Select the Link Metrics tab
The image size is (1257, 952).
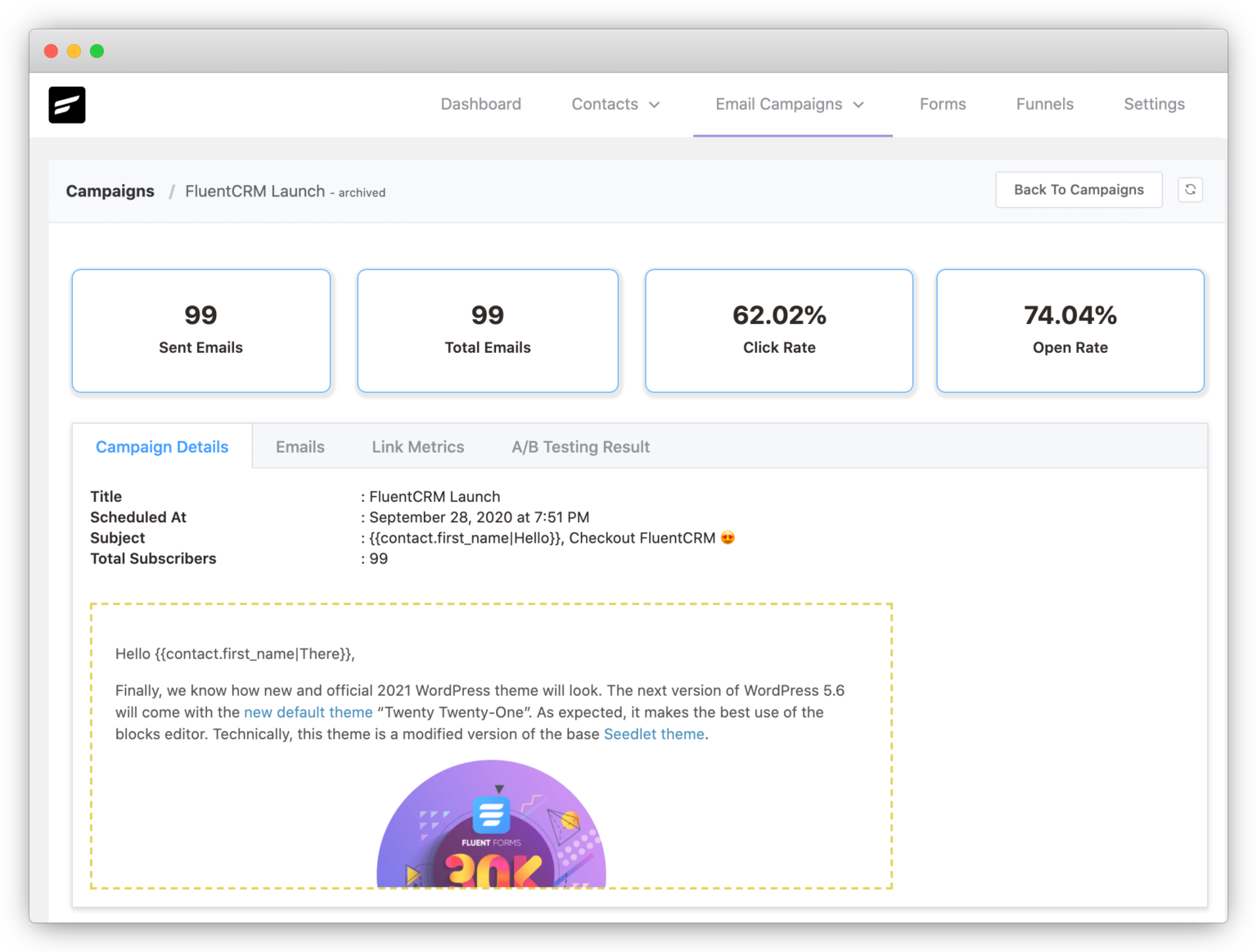point(417,447)
